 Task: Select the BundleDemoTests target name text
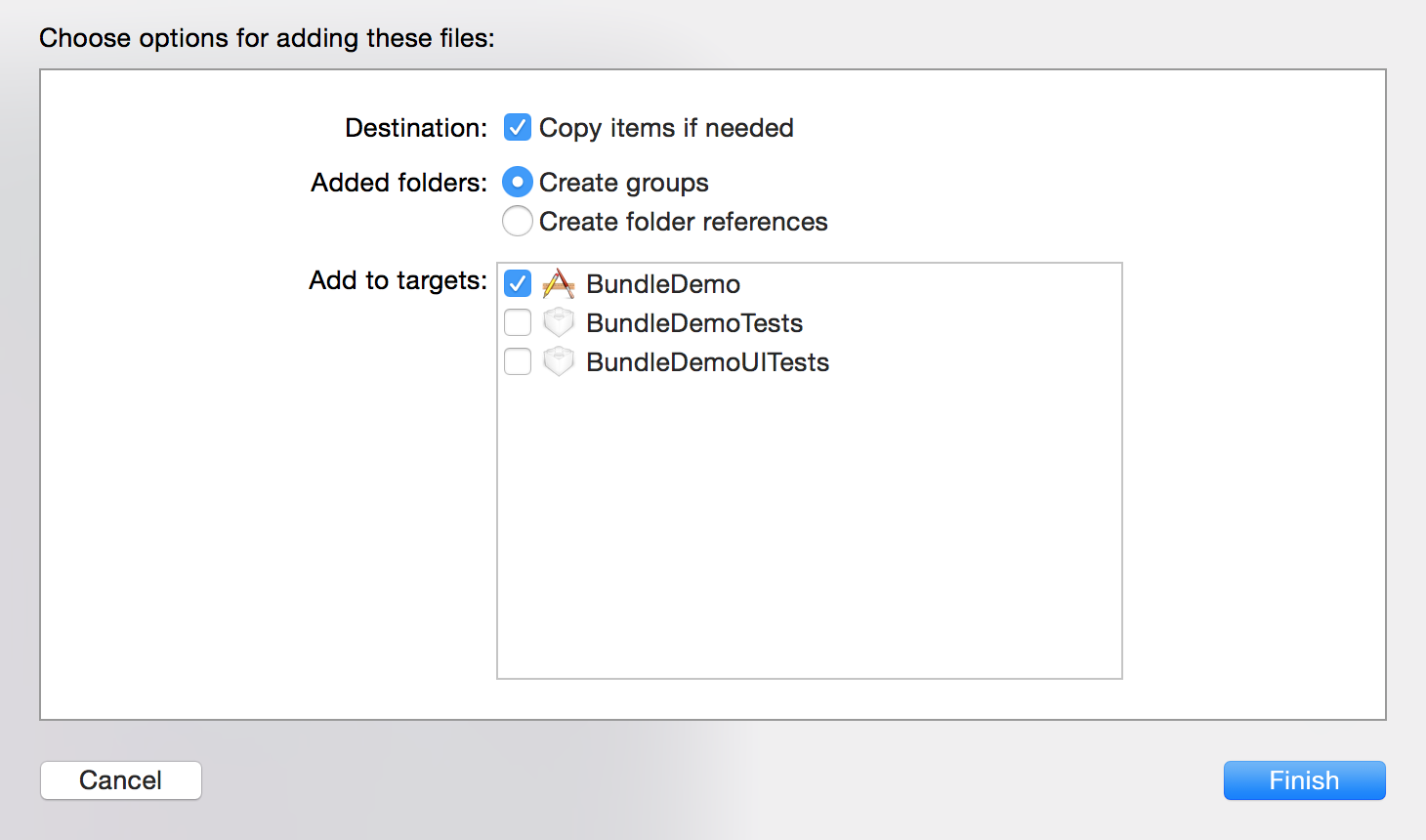pyautogui.click(x=694, y=323)
